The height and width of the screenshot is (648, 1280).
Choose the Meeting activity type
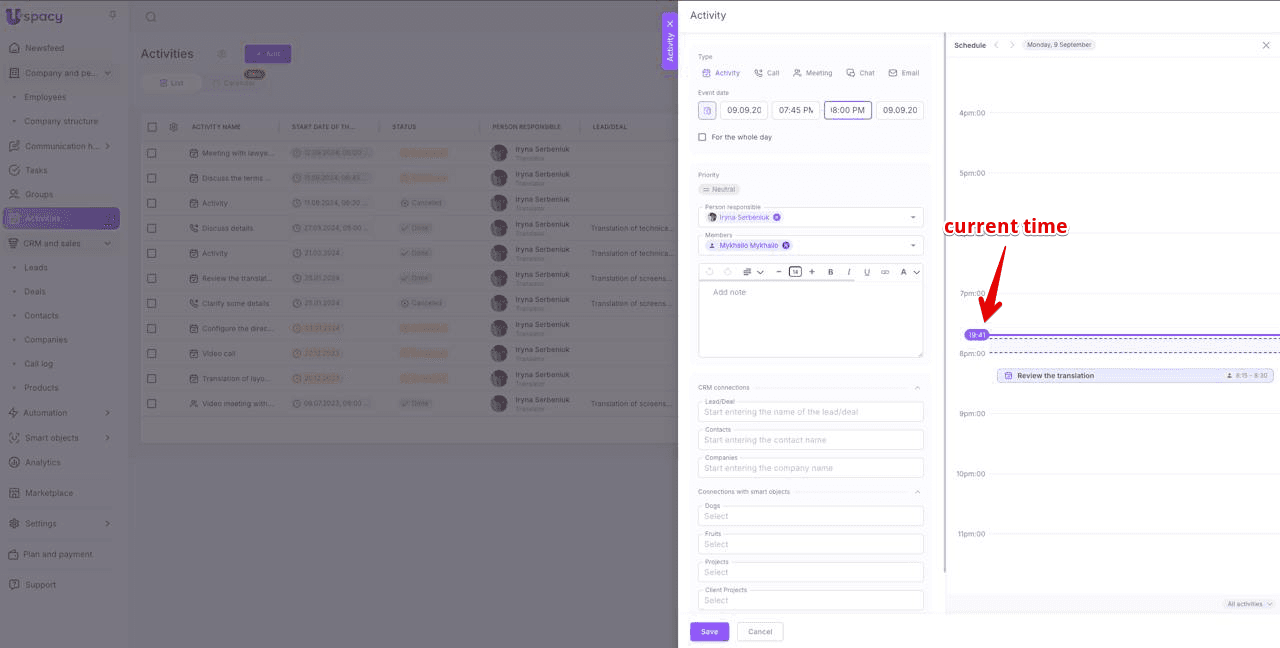(x=812, y=73)
